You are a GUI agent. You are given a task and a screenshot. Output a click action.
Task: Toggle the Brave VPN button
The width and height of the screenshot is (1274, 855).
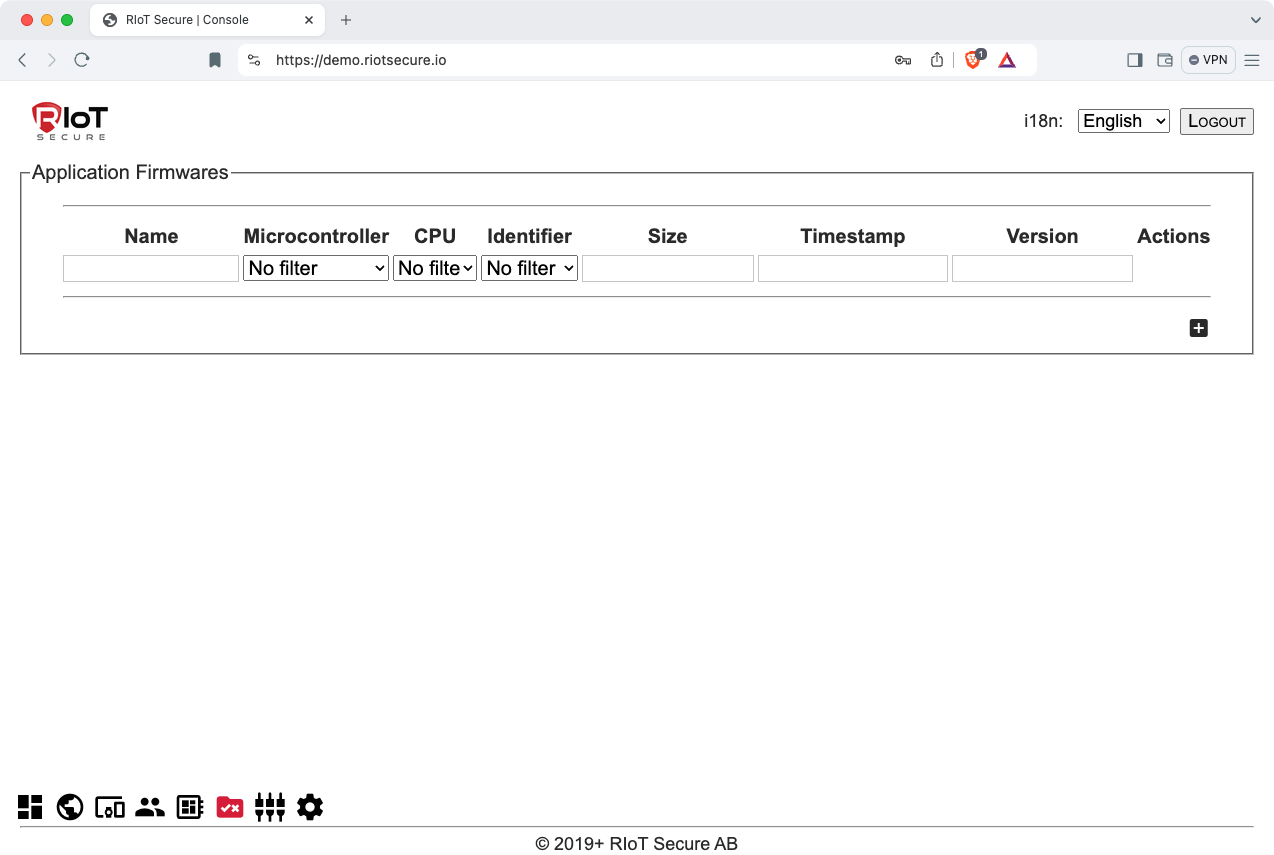1208,60
